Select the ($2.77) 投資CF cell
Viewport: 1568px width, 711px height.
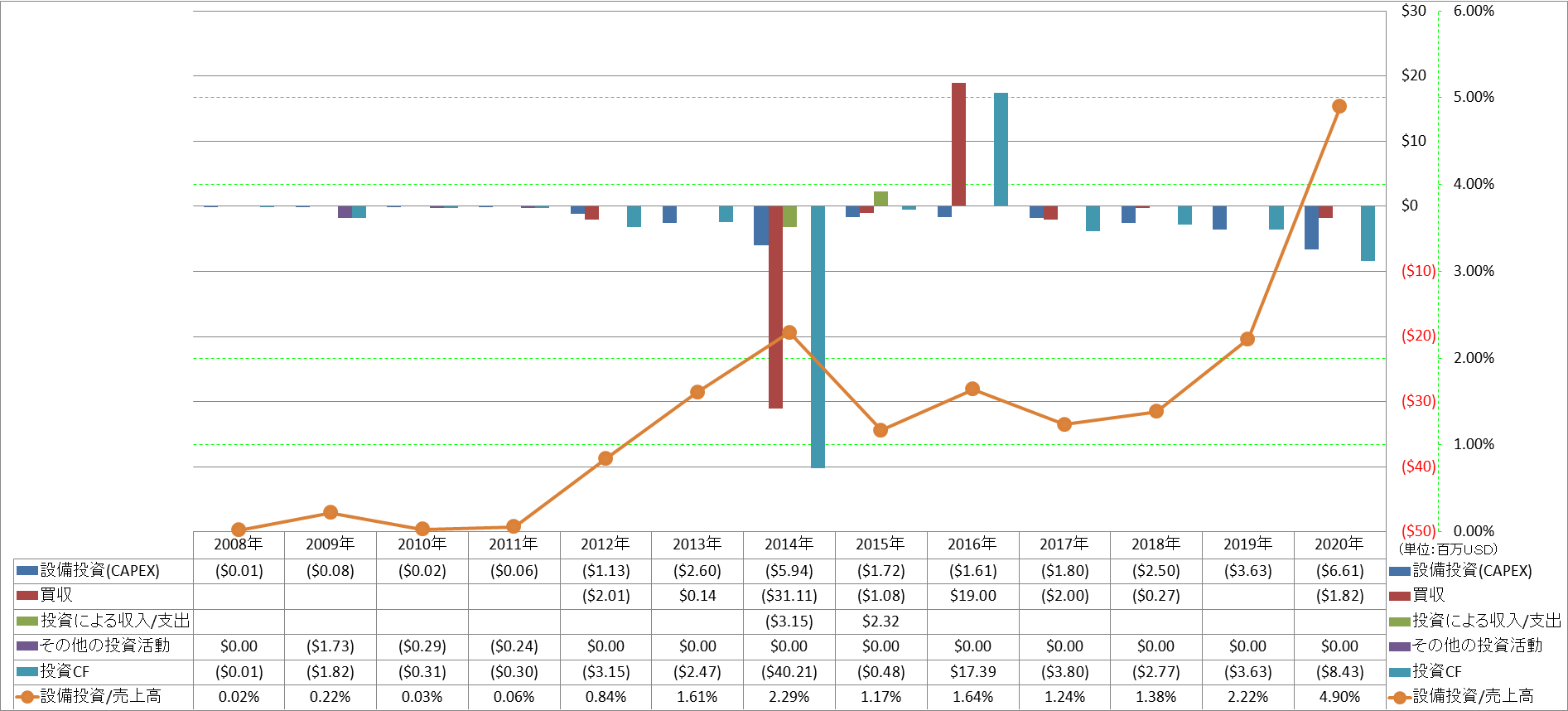1156,672
